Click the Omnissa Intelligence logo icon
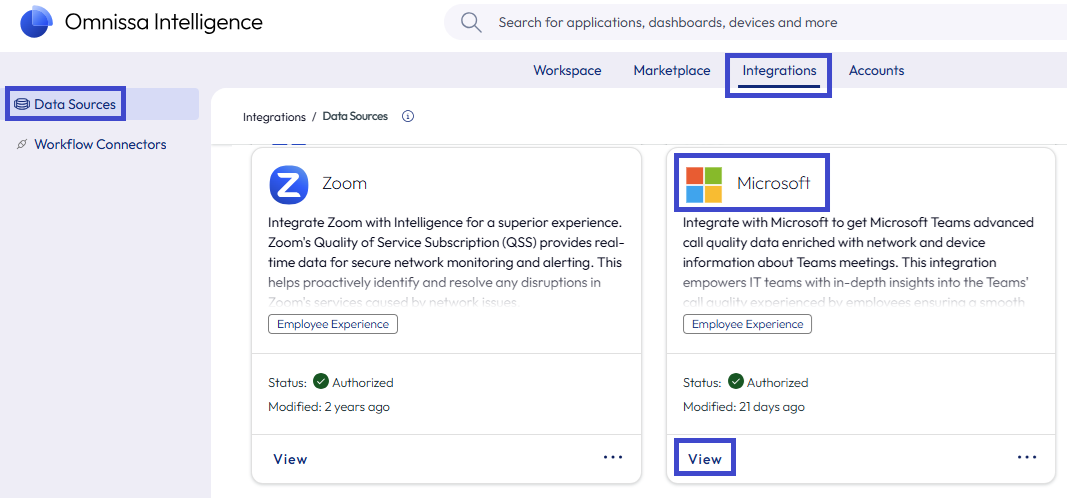Screen dimensions: 1067x498 tap(37, 22)
